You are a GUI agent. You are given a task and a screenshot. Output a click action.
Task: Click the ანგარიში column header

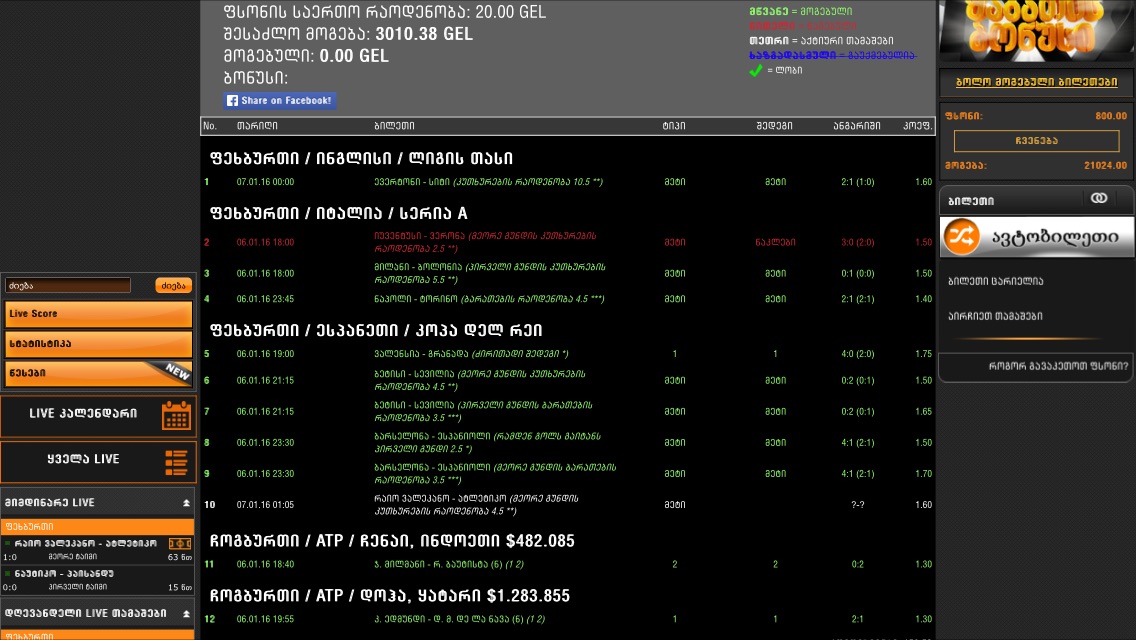[857, 126]
